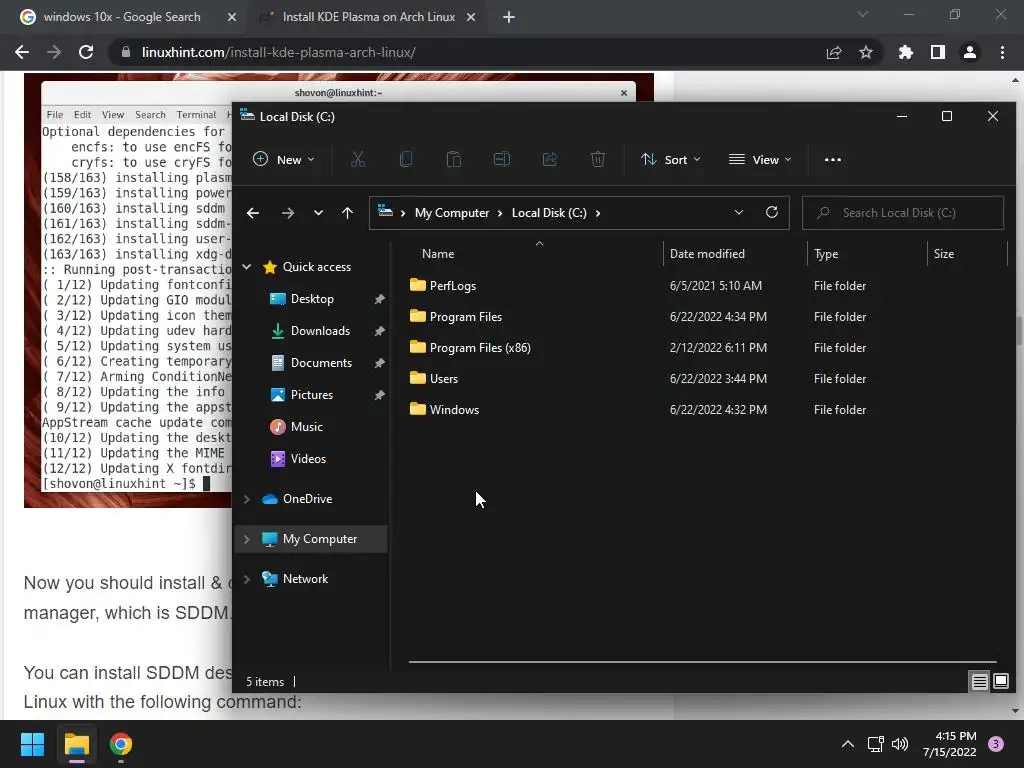Open recent locations dropdown arrow

coord(318,213)
